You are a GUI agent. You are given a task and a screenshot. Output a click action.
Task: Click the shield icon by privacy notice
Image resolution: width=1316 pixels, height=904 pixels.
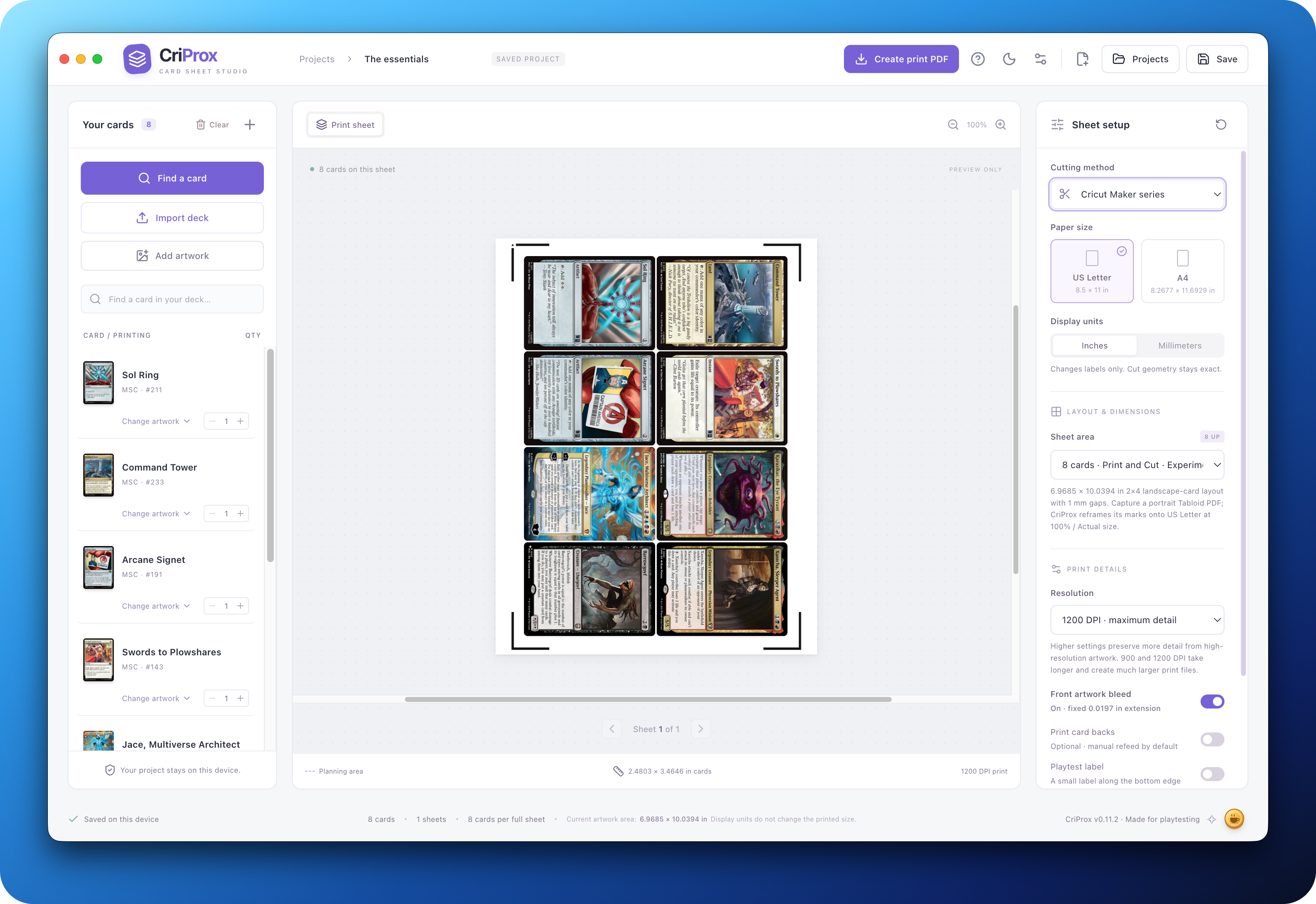click(x=110, y=770)
